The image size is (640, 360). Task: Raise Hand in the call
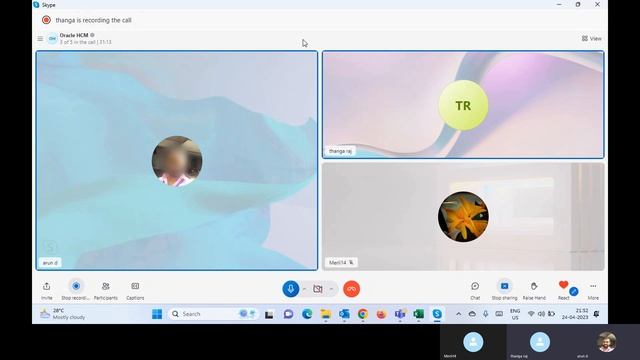[534, 286]
